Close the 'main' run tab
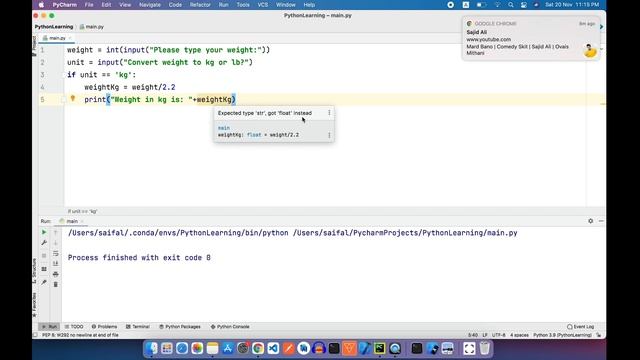640x360 pixels. 82,221
